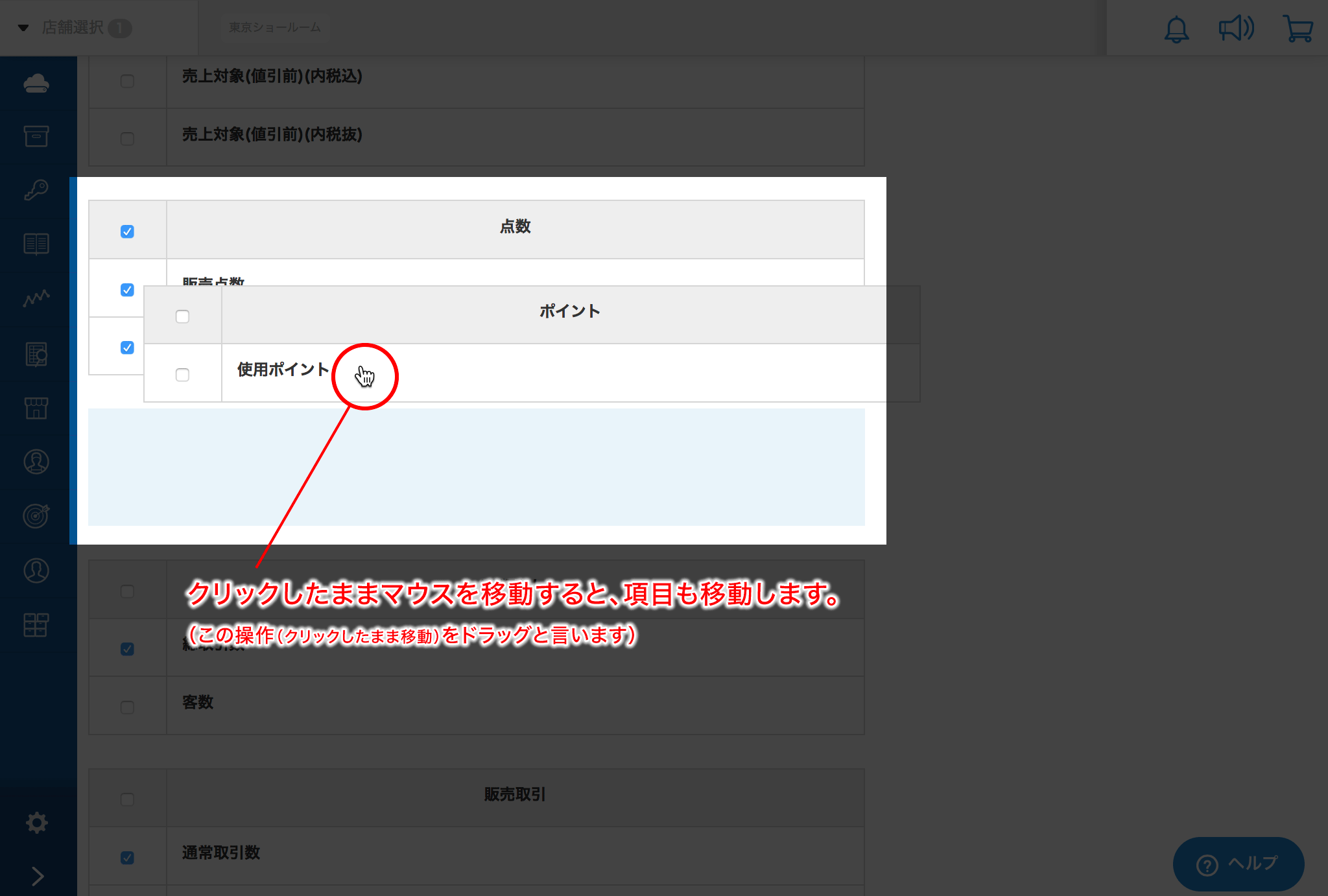This screenshot has width=1328, height=896.
Task: Expand the sidebar with the chevron arrow
Action: click(38, 876)
